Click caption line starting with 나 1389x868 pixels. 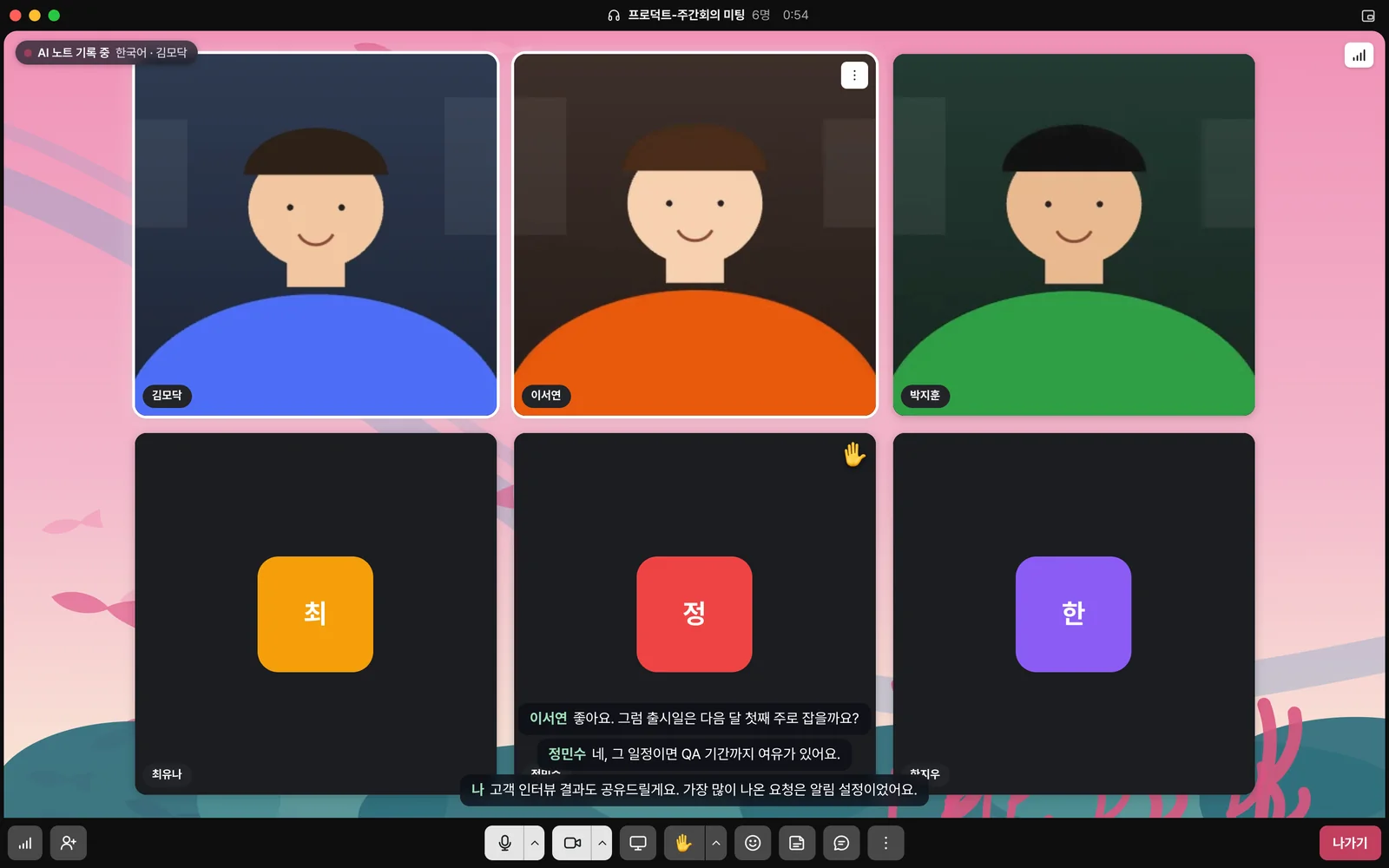pos(694,790)
